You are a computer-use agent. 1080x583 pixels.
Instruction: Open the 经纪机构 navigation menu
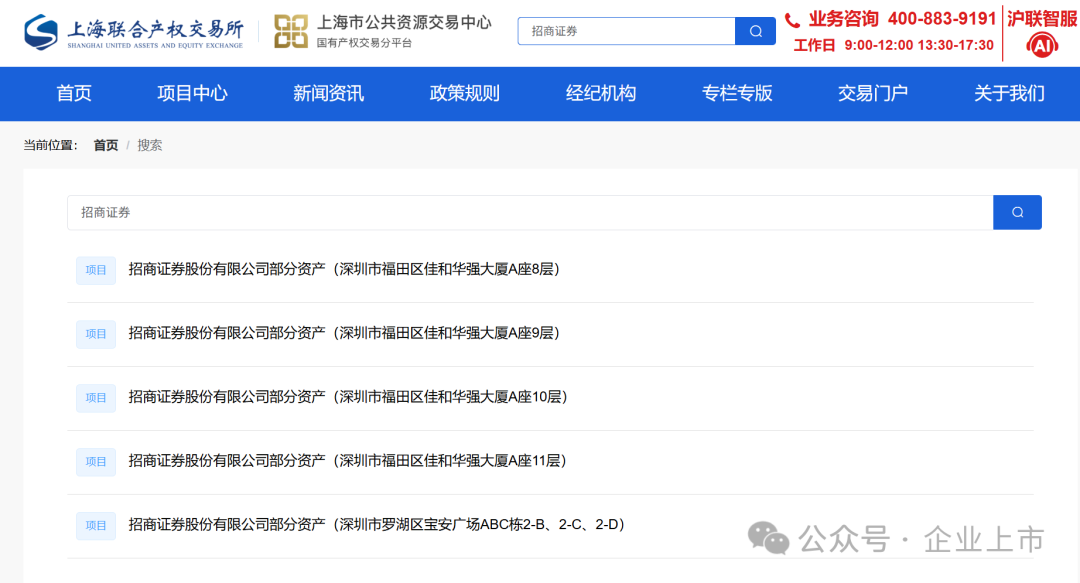pos(601,93)
